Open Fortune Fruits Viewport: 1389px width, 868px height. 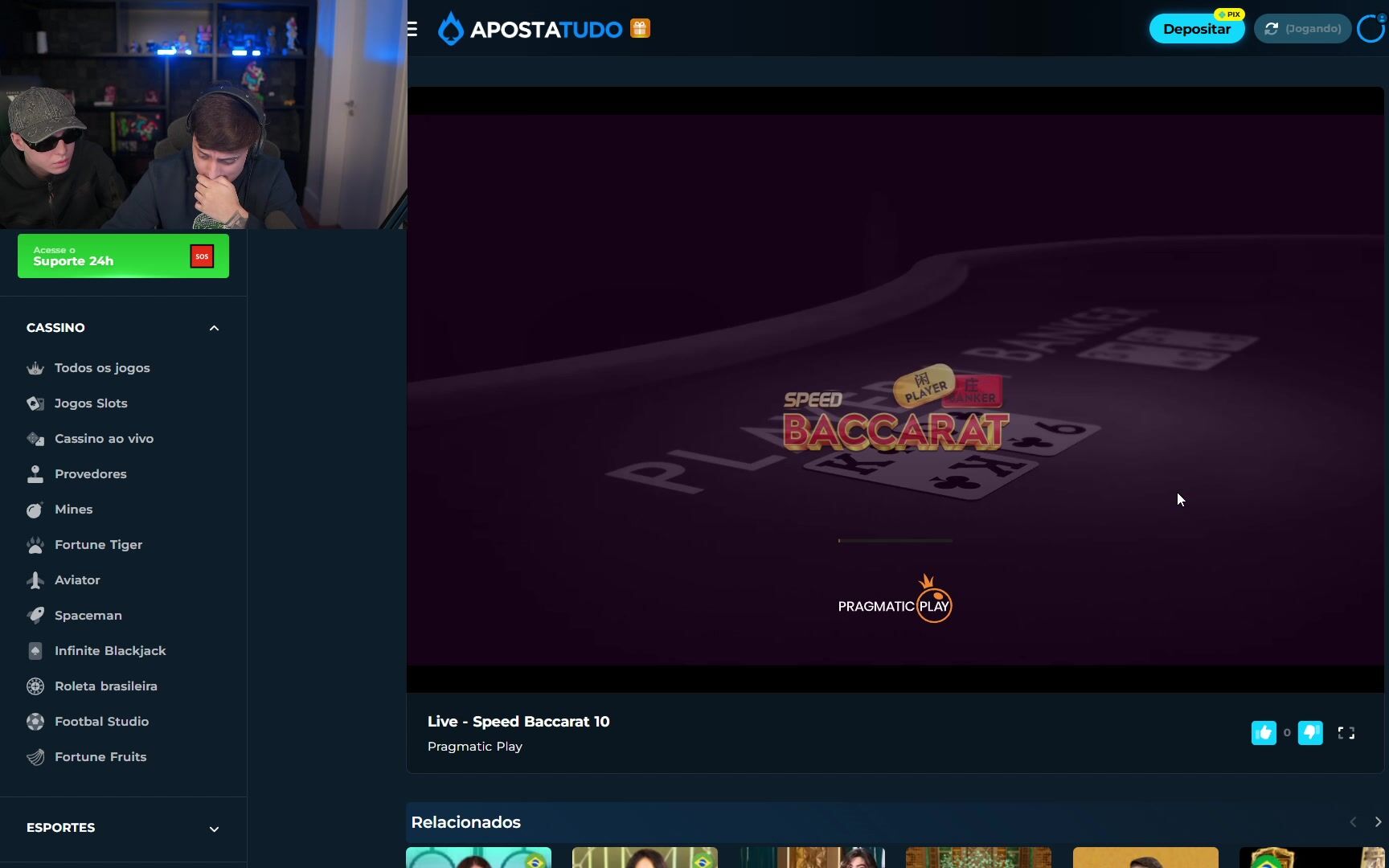point(100,757)
